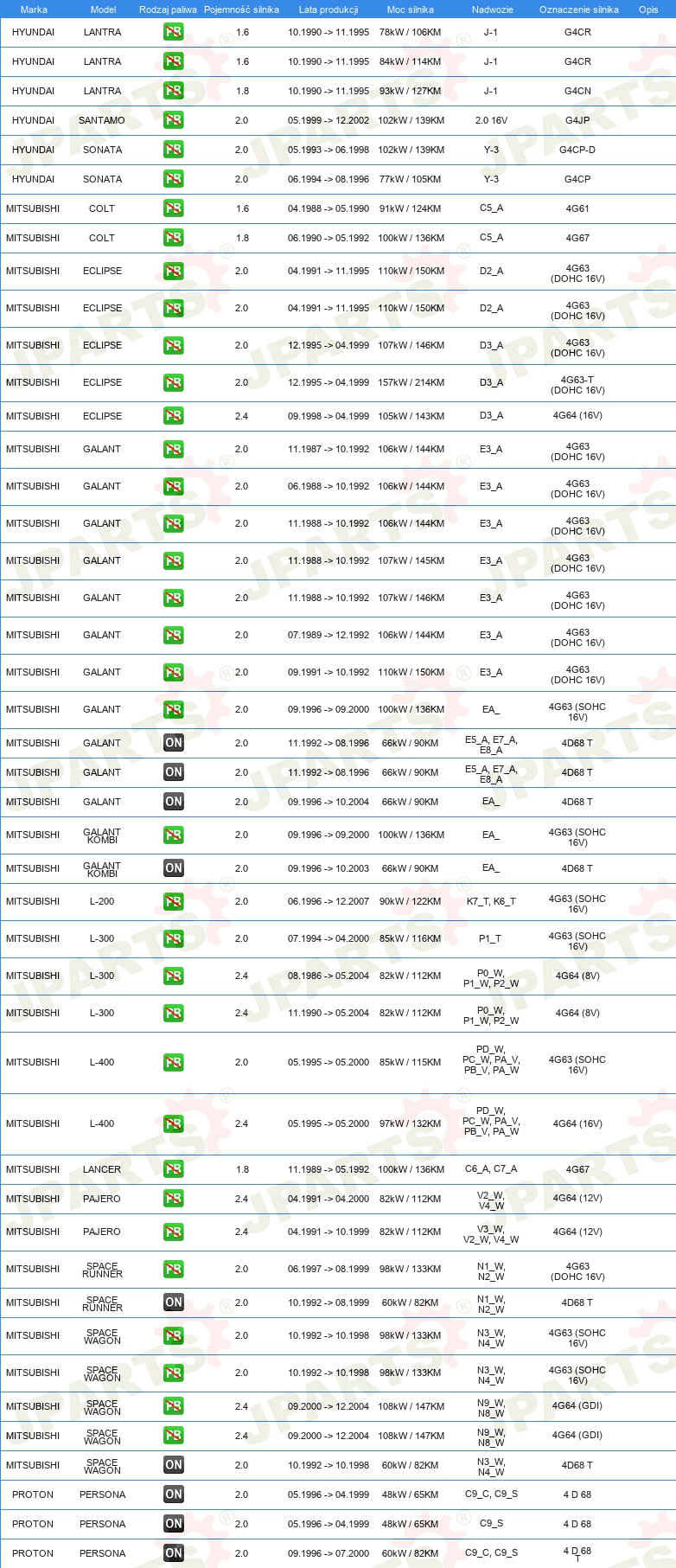
Task: Click diesel ON icon in Galant Kombi row
Action: [x=174, y=868]
